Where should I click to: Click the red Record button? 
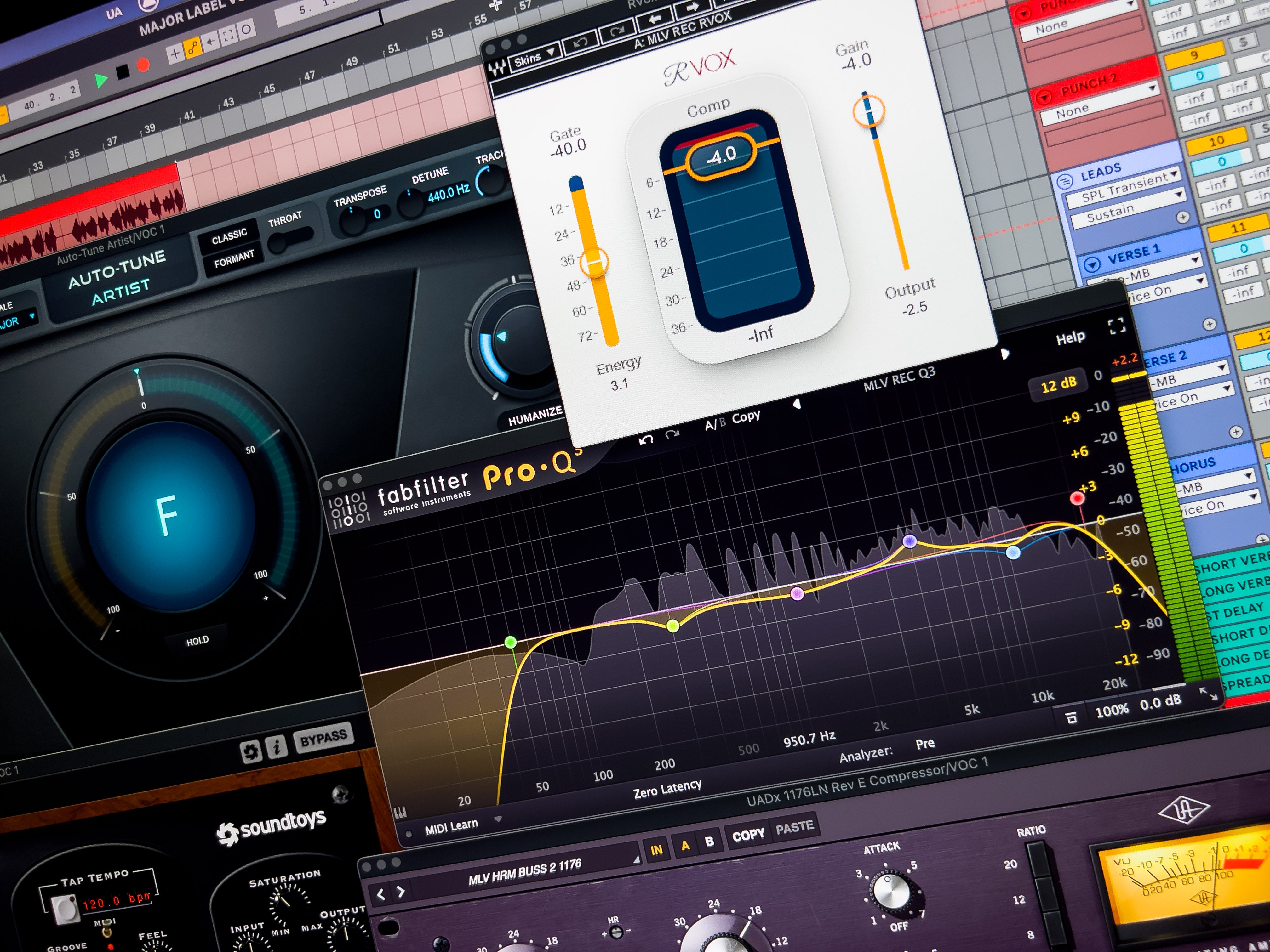pos(144,64)
